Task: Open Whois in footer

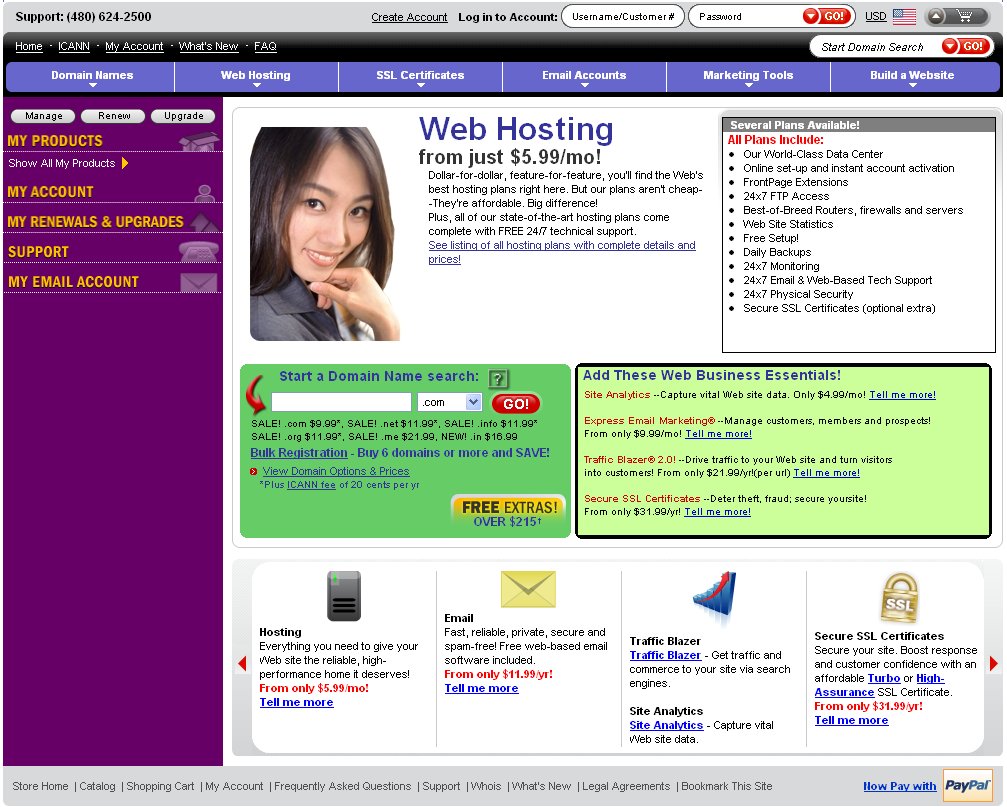Action: [x=486, y=786]
